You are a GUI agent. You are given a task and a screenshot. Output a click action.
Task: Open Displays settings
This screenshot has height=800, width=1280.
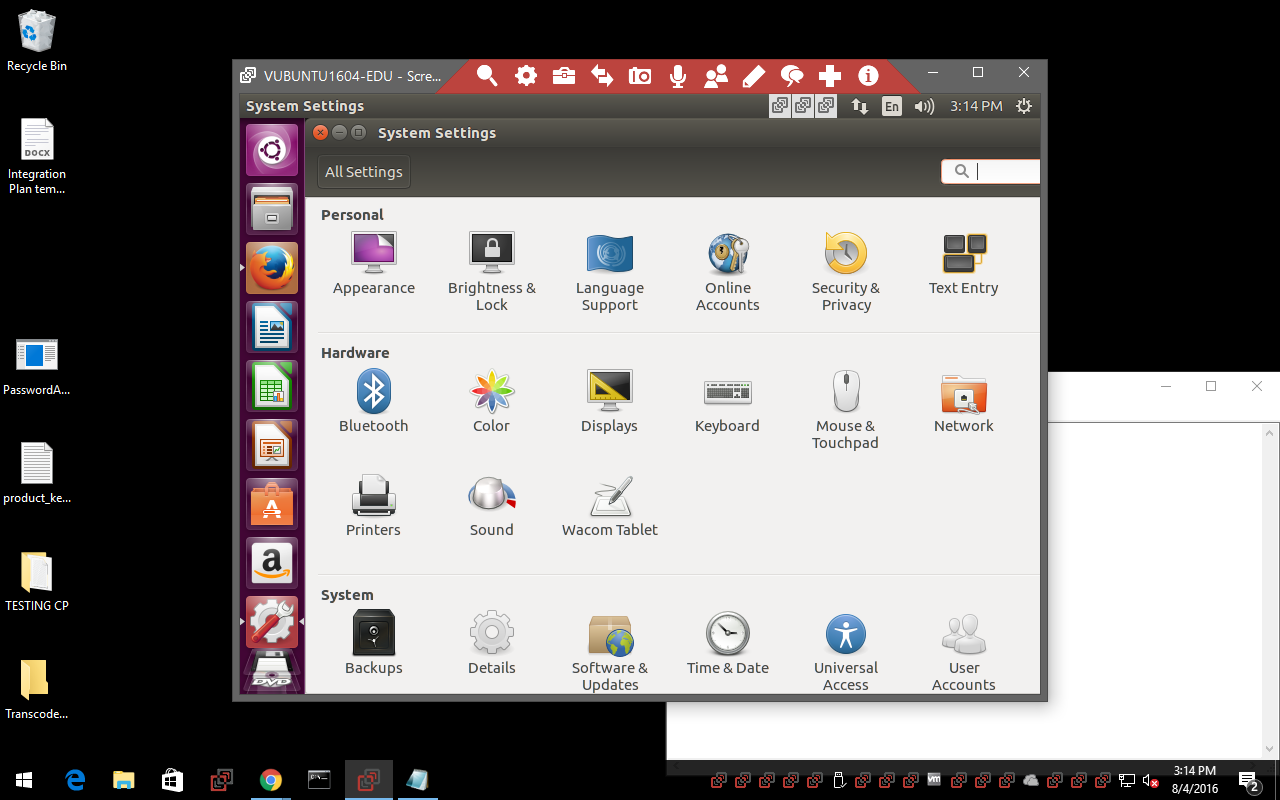click(610, 401)
